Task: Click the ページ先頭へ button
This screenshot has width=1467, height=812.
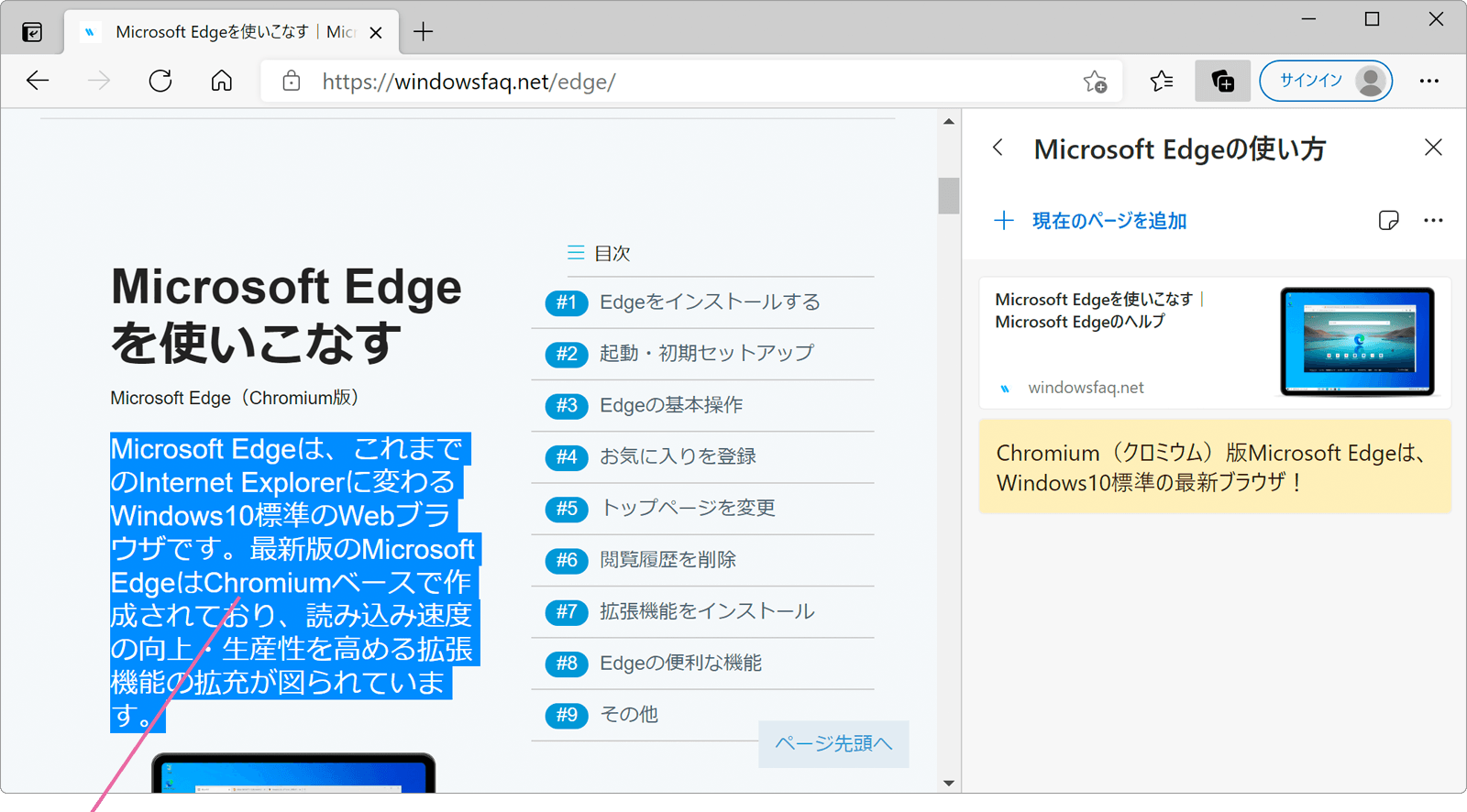Action: [833, 743]
